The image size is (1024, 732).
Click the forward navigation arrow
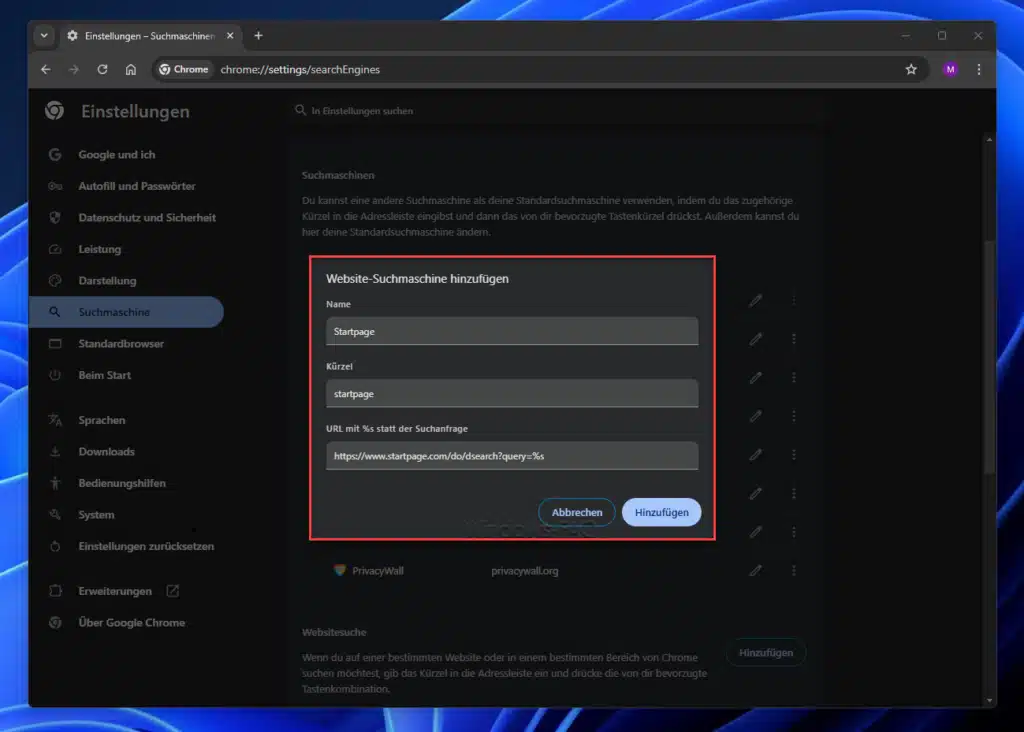[74, 69]
